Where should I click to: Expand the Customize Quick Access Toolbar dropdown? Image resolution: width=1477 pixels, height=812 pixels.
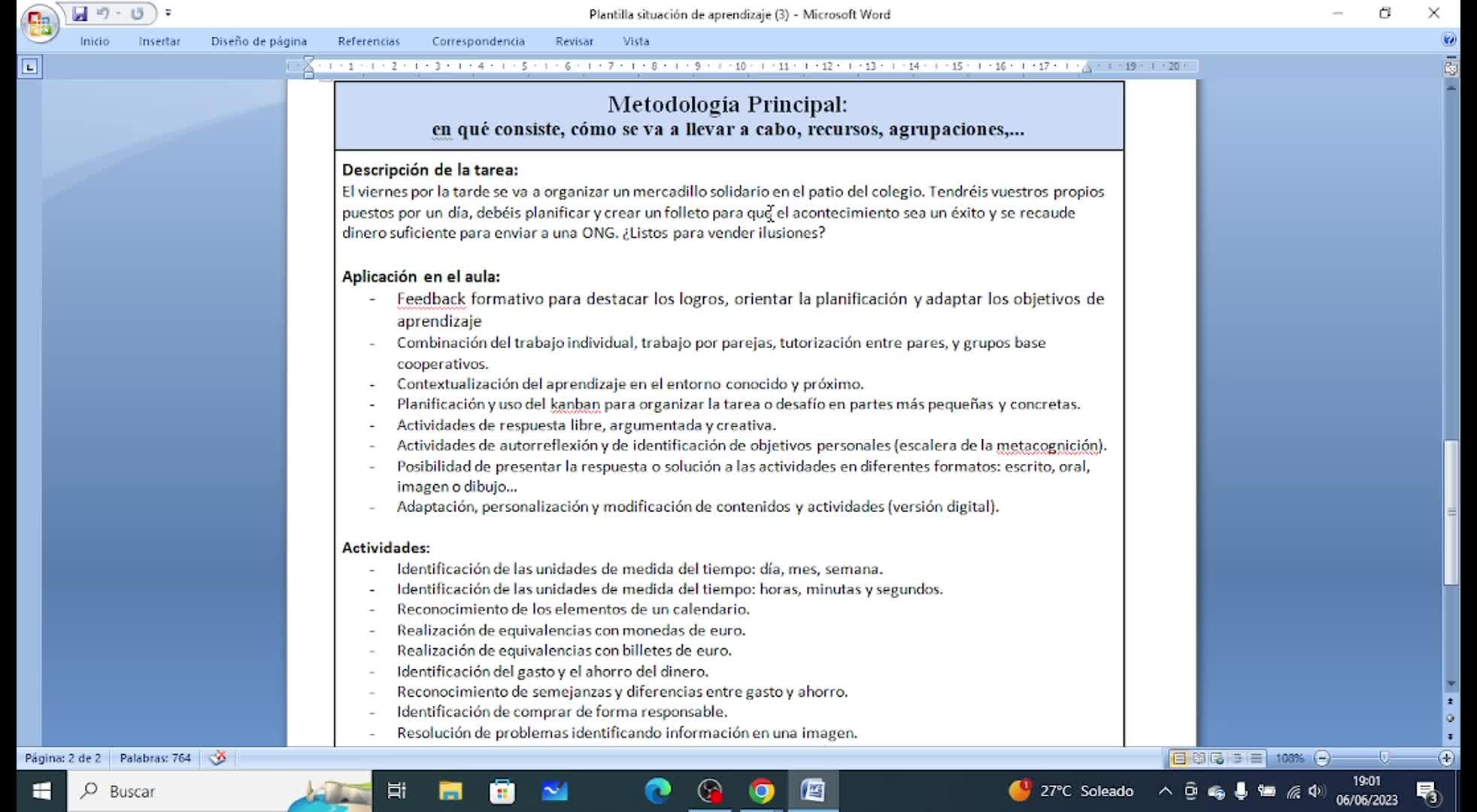[168, 14]
